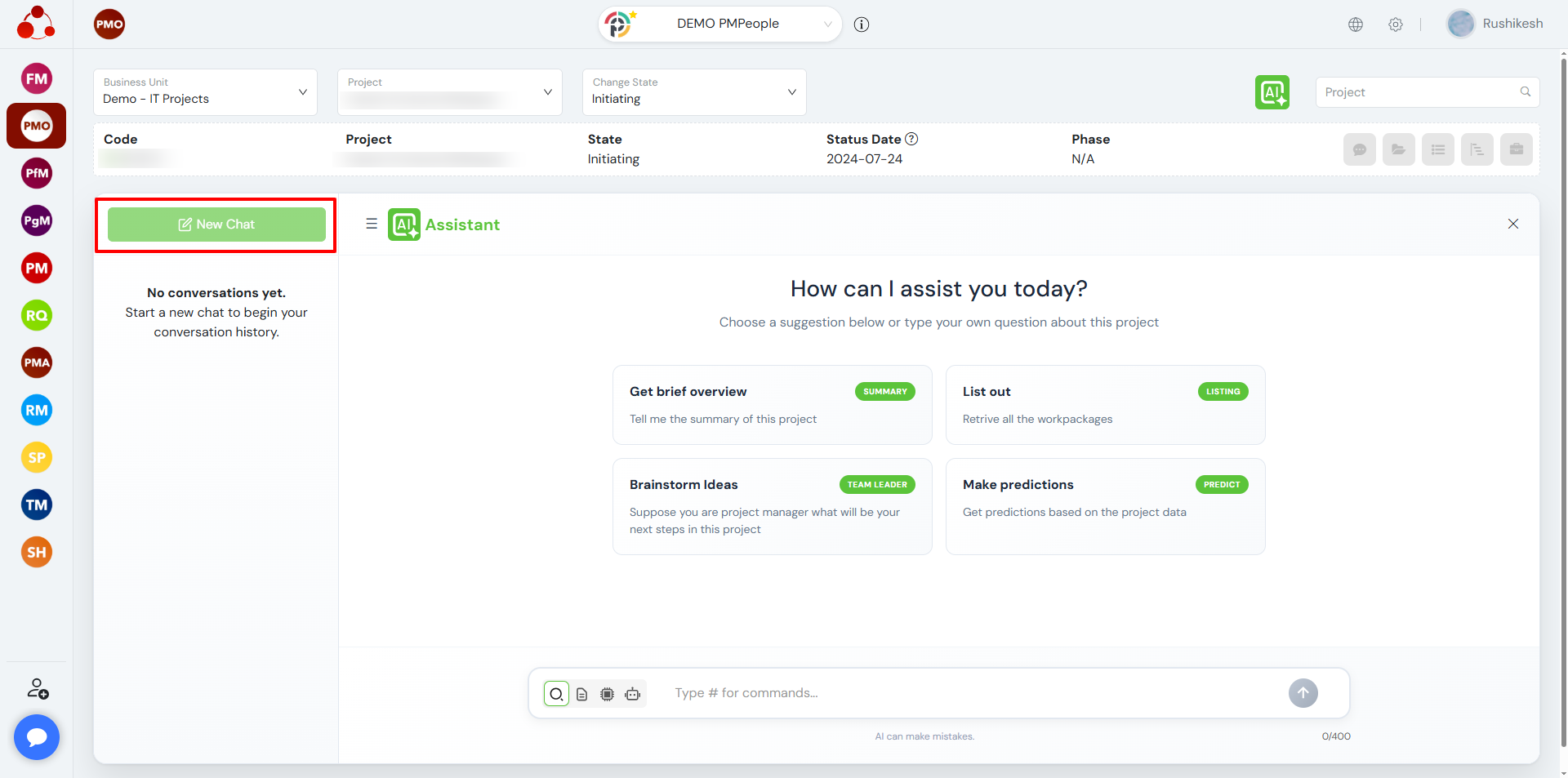Switch to the PfM sidebar module
This screenshot has height=778, width=1568.
coord(37,173)
